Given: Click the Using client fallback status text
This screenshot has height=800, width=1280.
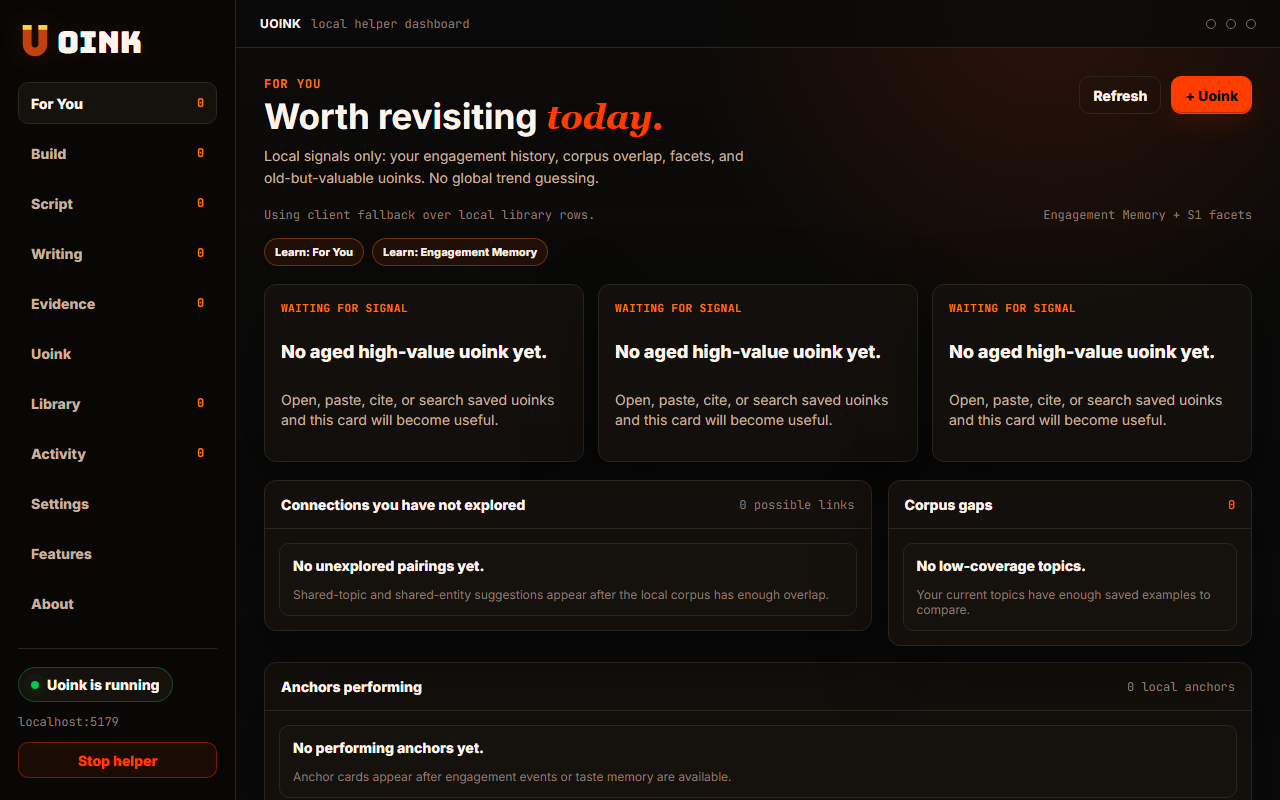Looking at the screenshot, I should [x=429, y=215].
